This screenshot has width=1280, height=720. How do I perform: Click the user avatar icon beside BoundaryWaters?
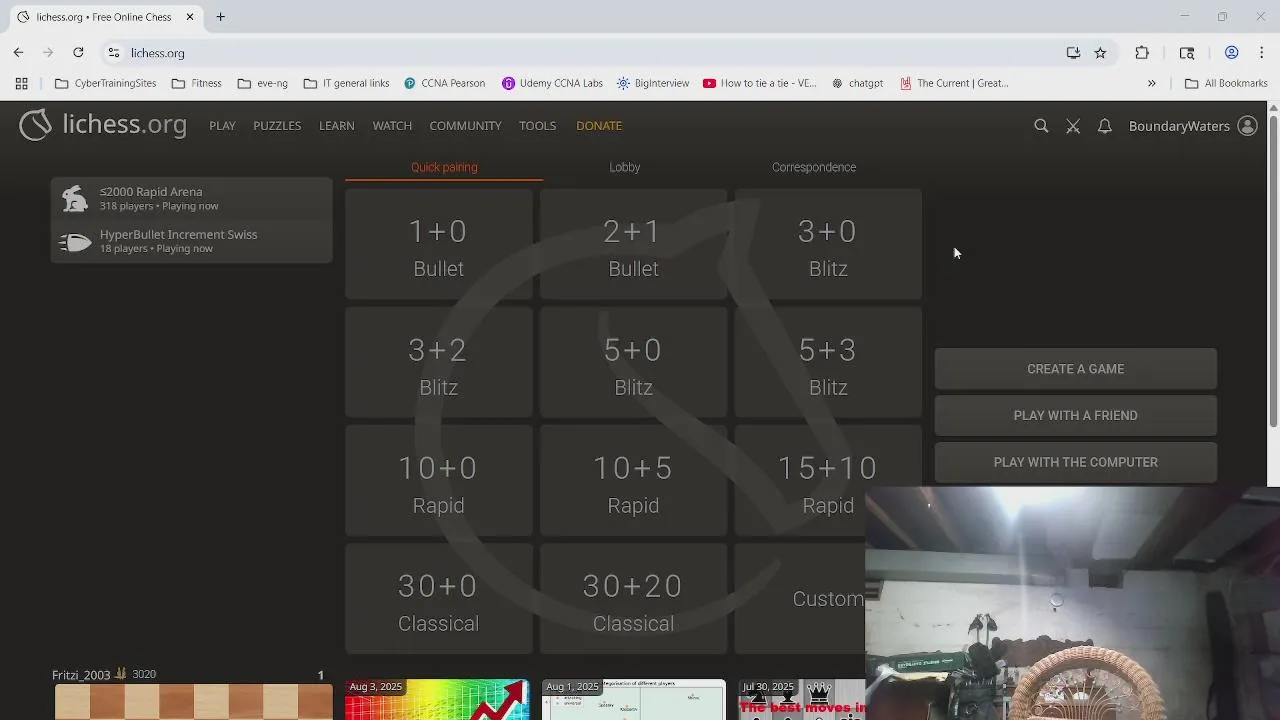click(1247, 126)
